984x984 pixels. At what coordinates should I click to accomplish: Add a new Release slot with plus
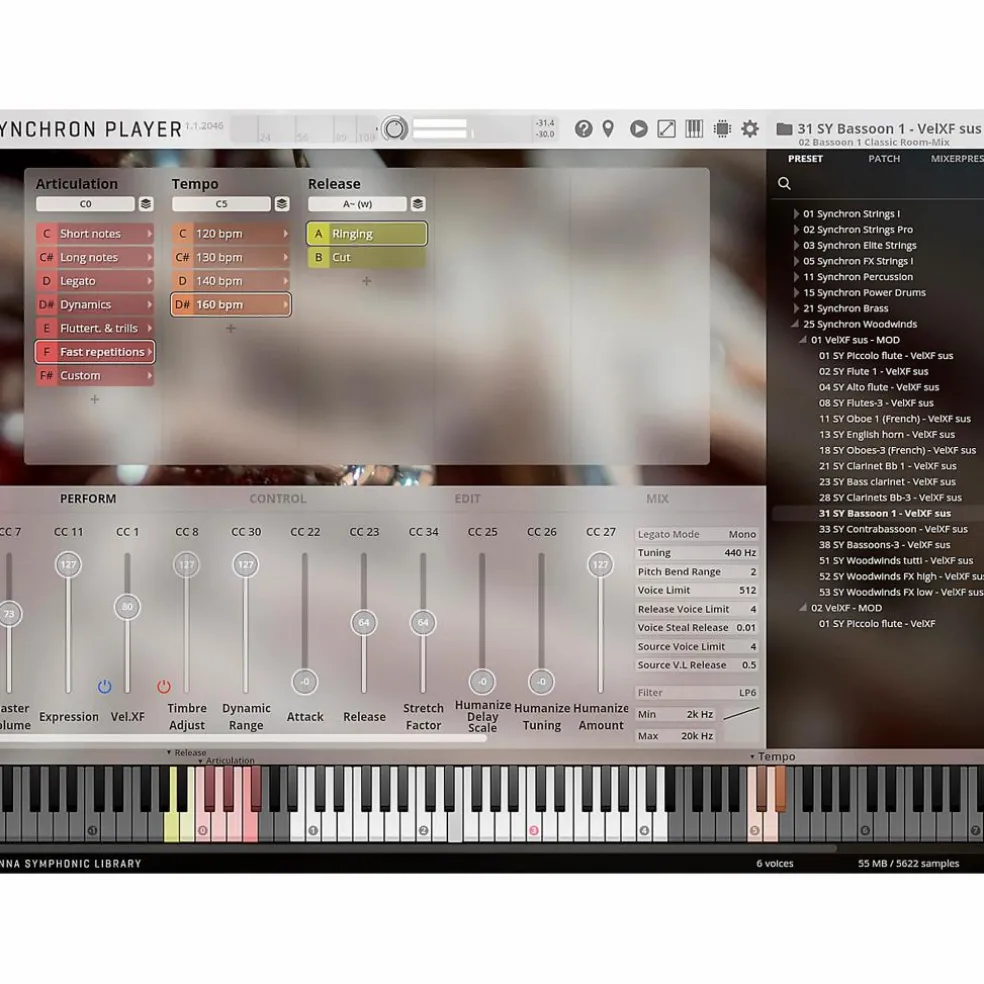(x=367, y=281)
